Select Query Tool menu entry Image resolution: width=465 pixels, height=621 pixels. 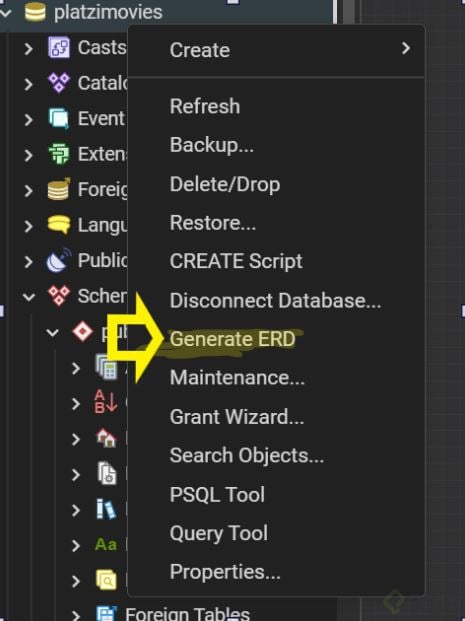[x=219, y=533]
